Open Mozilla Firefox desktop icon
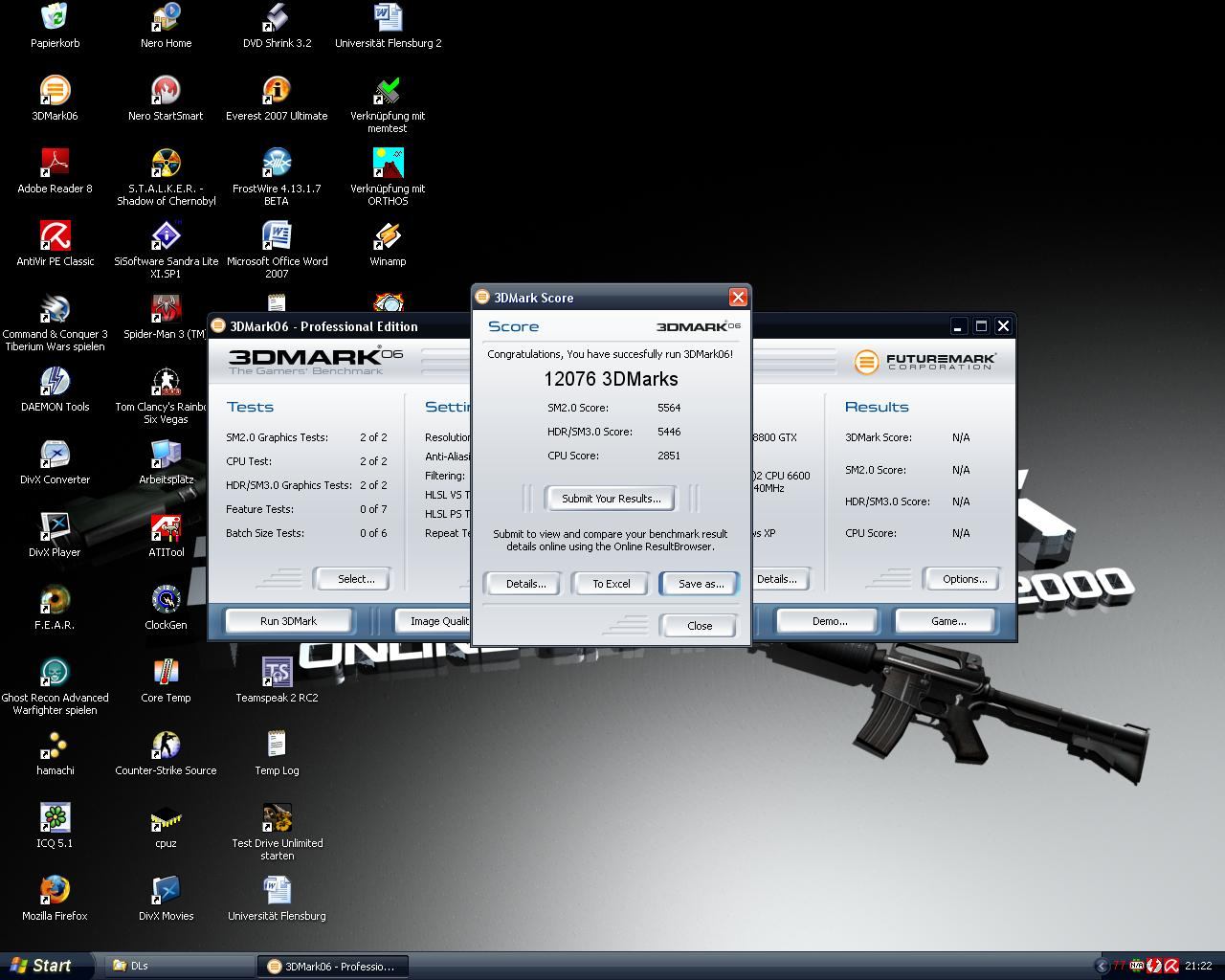The image size is (1225, 980). coord(55,890)
